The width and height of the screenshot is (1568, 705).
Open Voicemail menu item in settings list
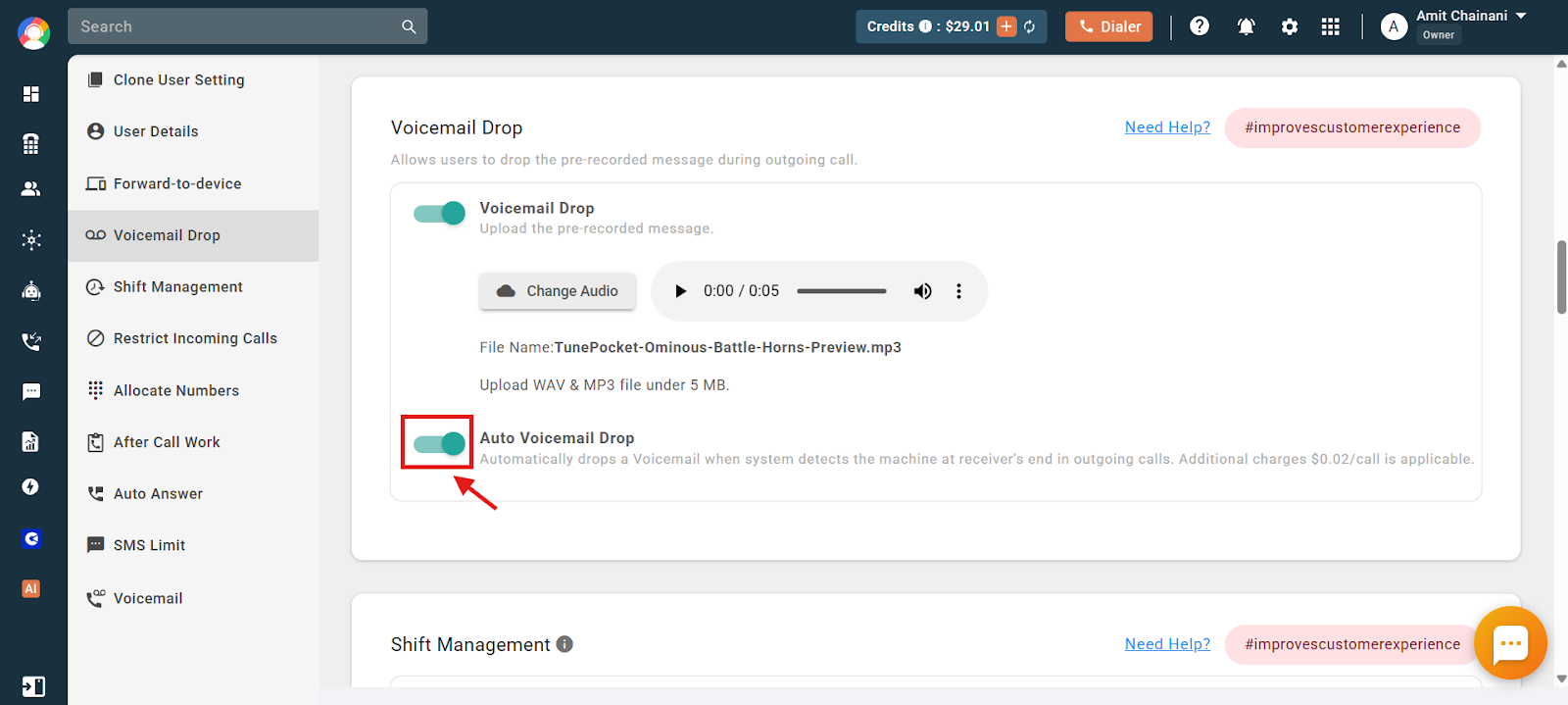click(x=193, y=598)
